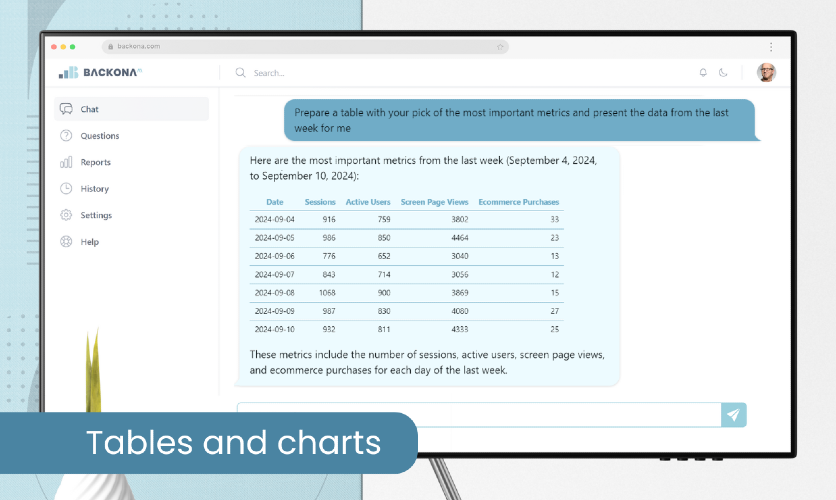Click active users value 714

(384, 275)
